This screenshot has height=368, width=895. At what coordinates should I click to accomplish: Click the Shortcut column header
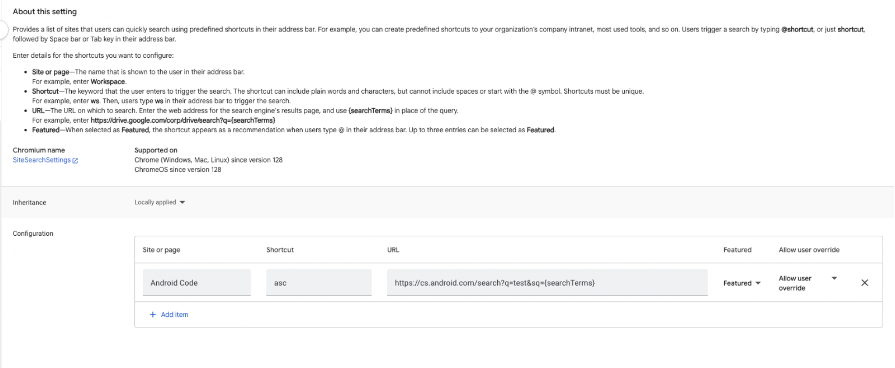tap(280, 250)
